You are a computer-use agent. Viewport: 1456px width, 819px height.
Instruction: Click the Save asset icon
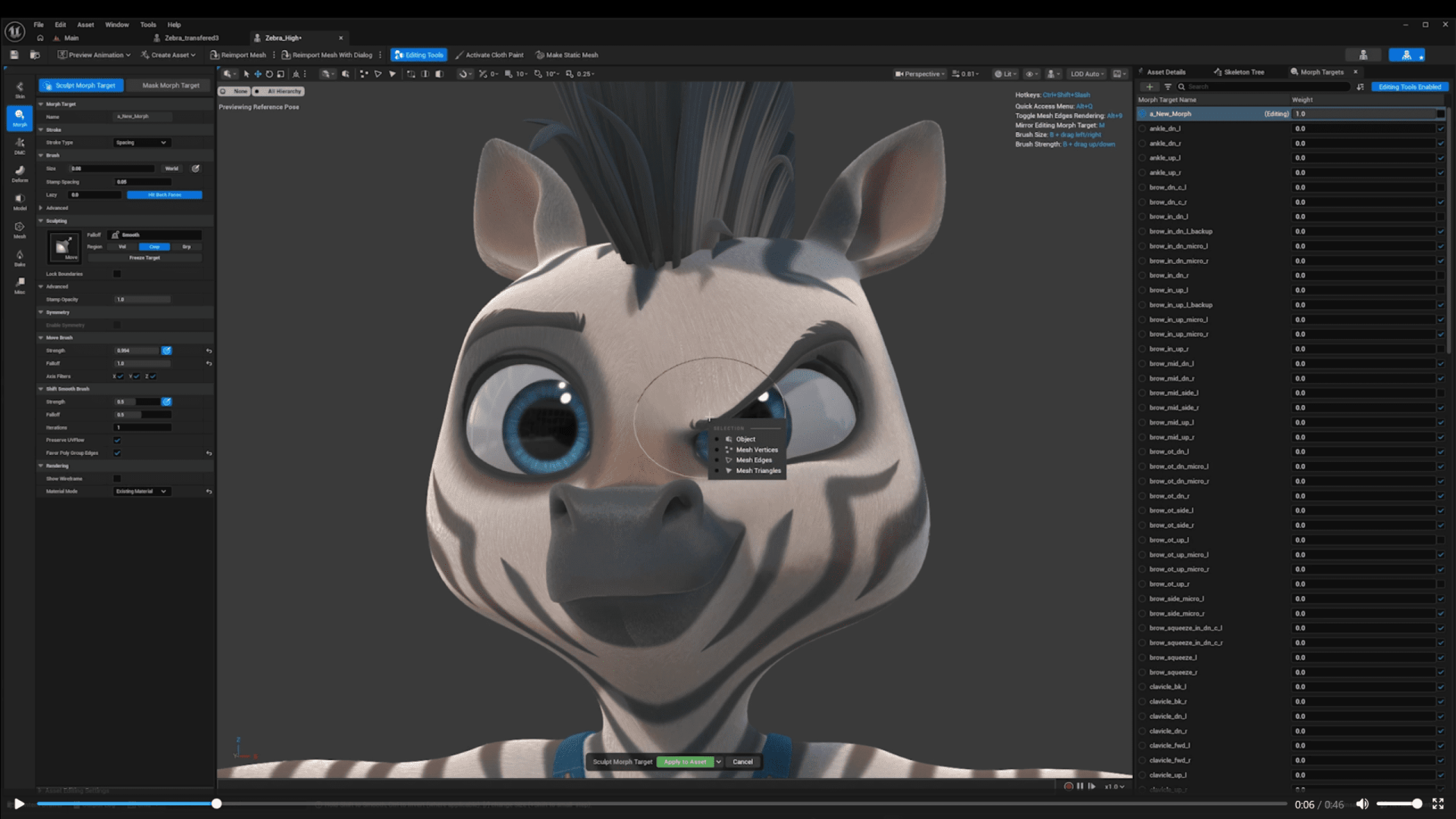[x=14, y=55]
